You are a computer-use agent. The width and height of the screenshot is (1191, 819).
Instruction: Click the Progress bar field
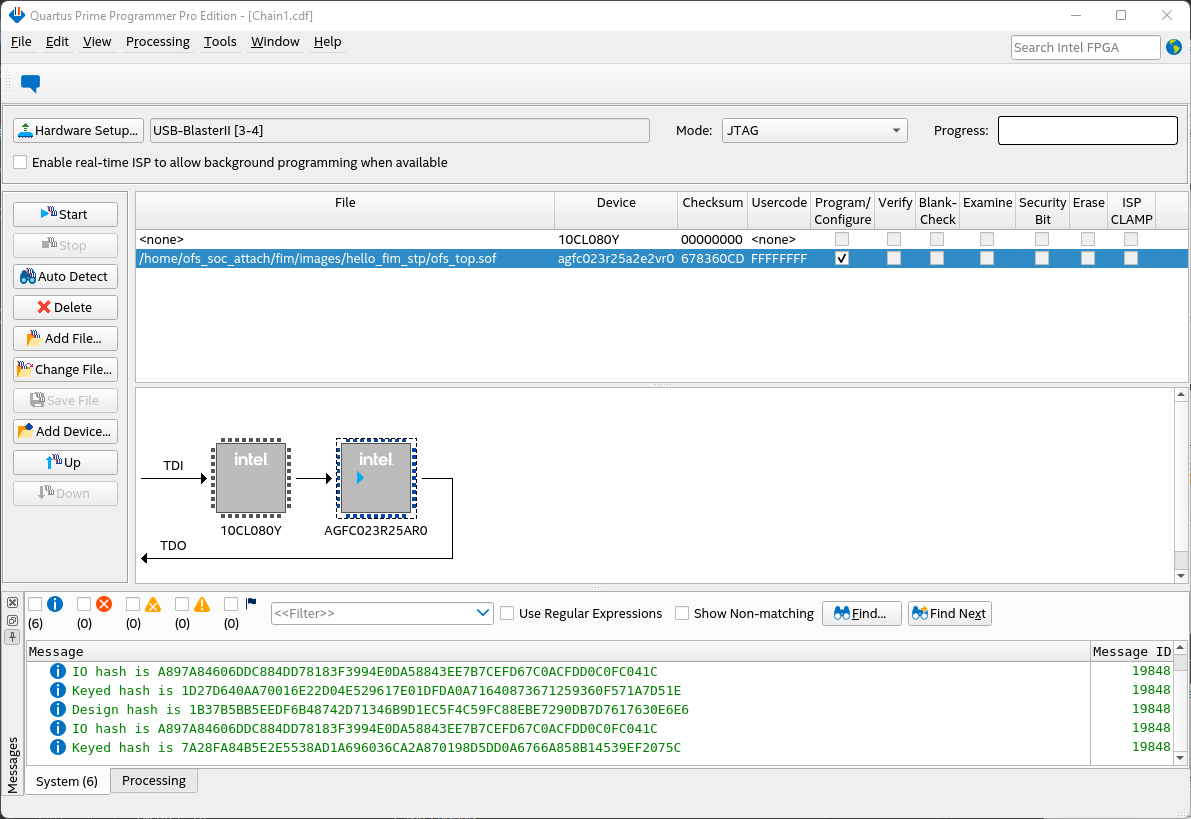pos(1087,130)
